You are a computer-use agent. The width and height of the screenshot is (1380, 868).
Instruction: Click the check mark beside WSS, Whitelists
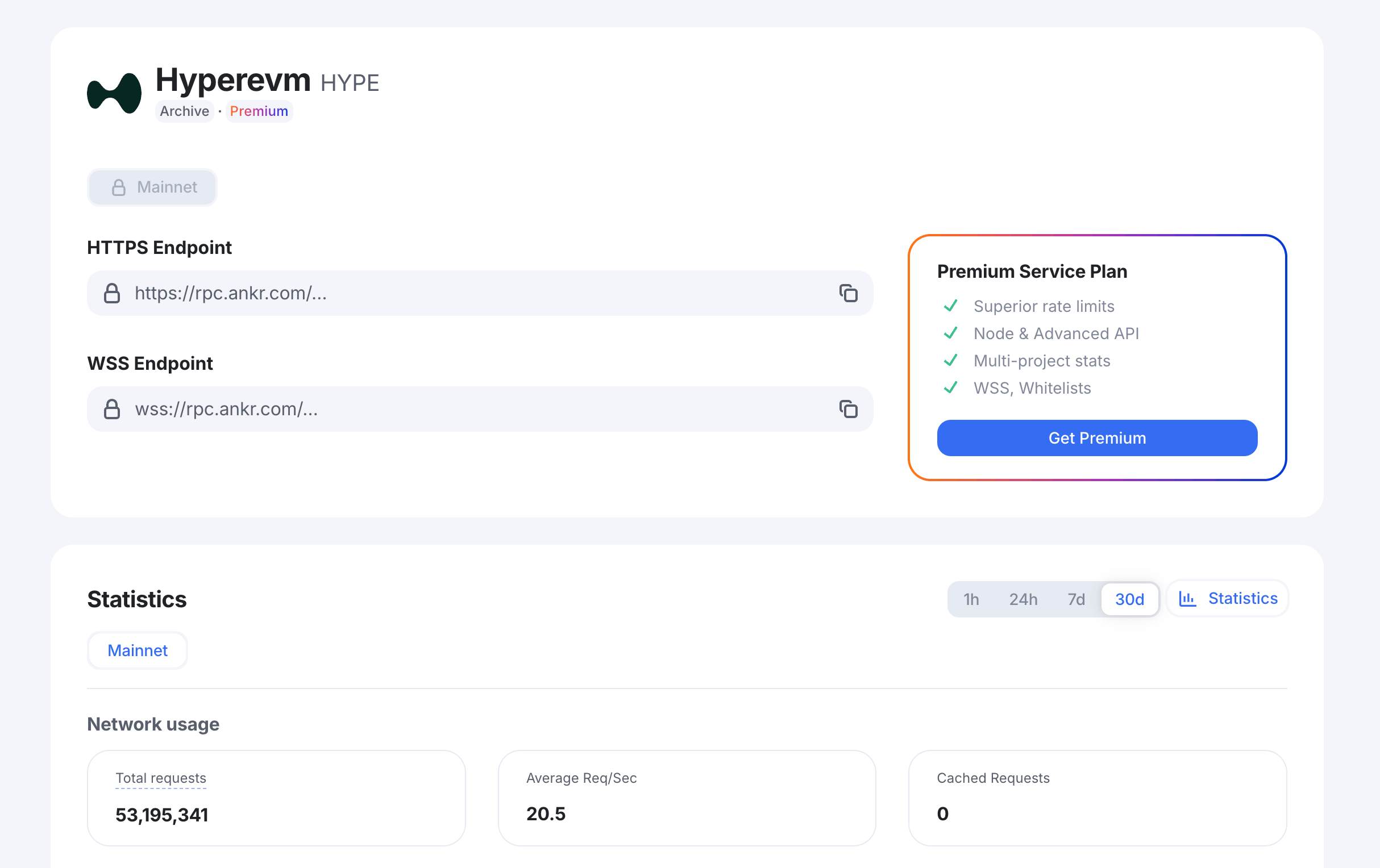click(x=950, y=388)
